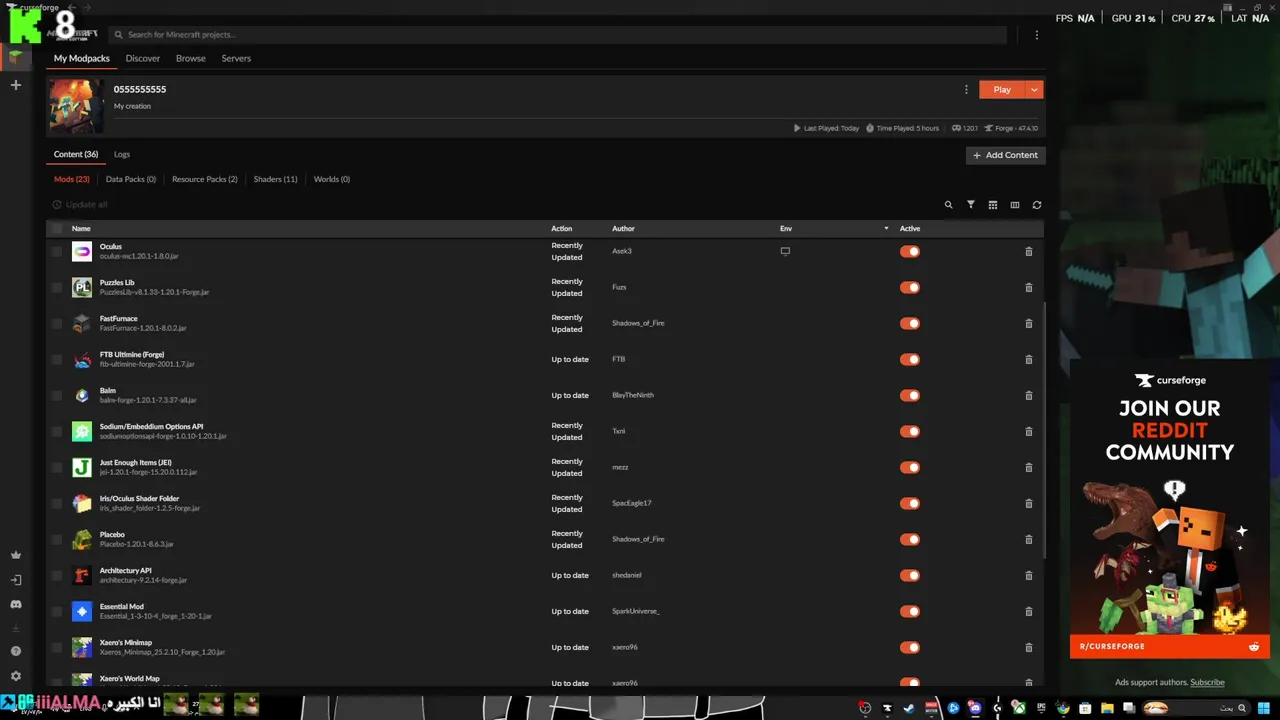Delete FTB Ultimine using its trash icon
The height and width of the screenshot is (720, 1280).
(1029, 360)
